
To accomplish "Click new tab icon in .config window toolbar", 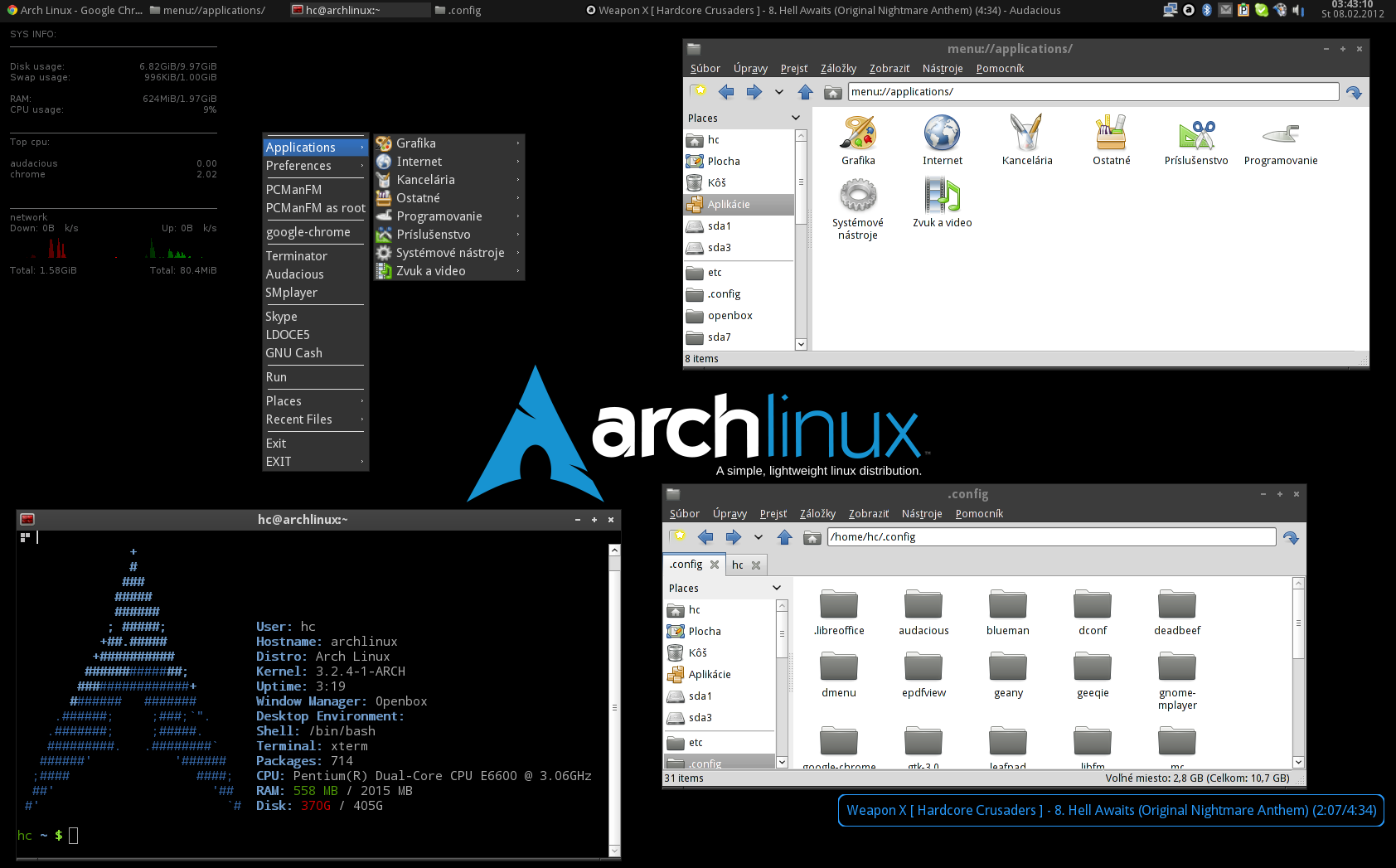I will tap(678, 537).
